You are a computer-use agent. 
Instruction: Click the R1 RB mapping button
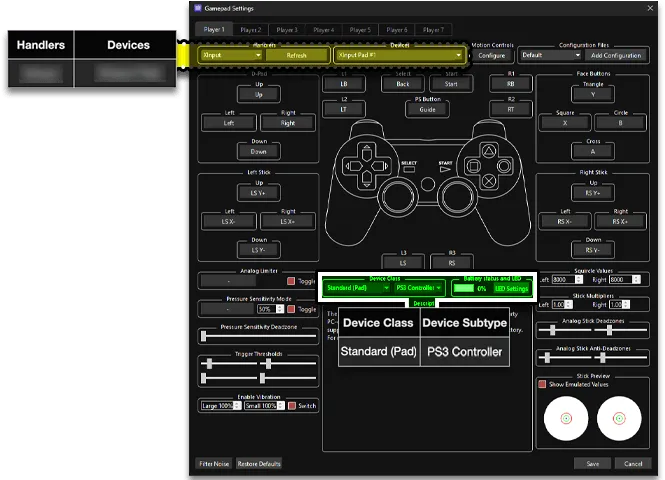tap(511, 84)
